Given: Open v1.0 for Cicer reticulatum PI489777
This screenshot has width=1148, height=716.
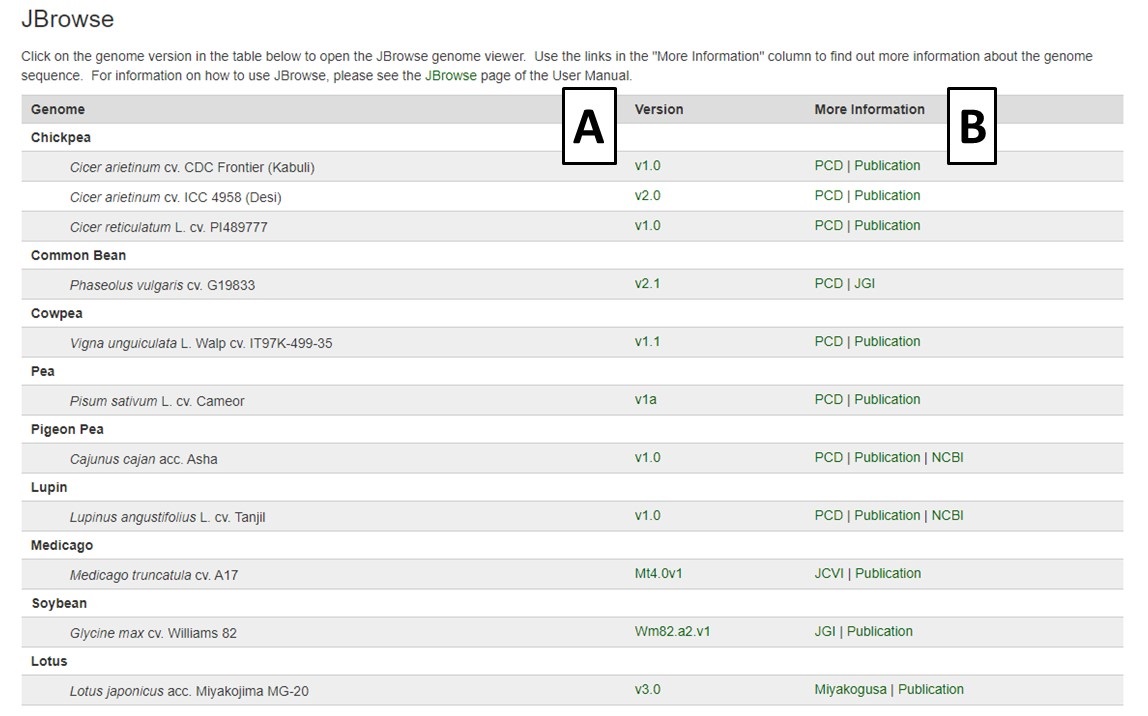Looking at the screenshot, I should 647,225.
